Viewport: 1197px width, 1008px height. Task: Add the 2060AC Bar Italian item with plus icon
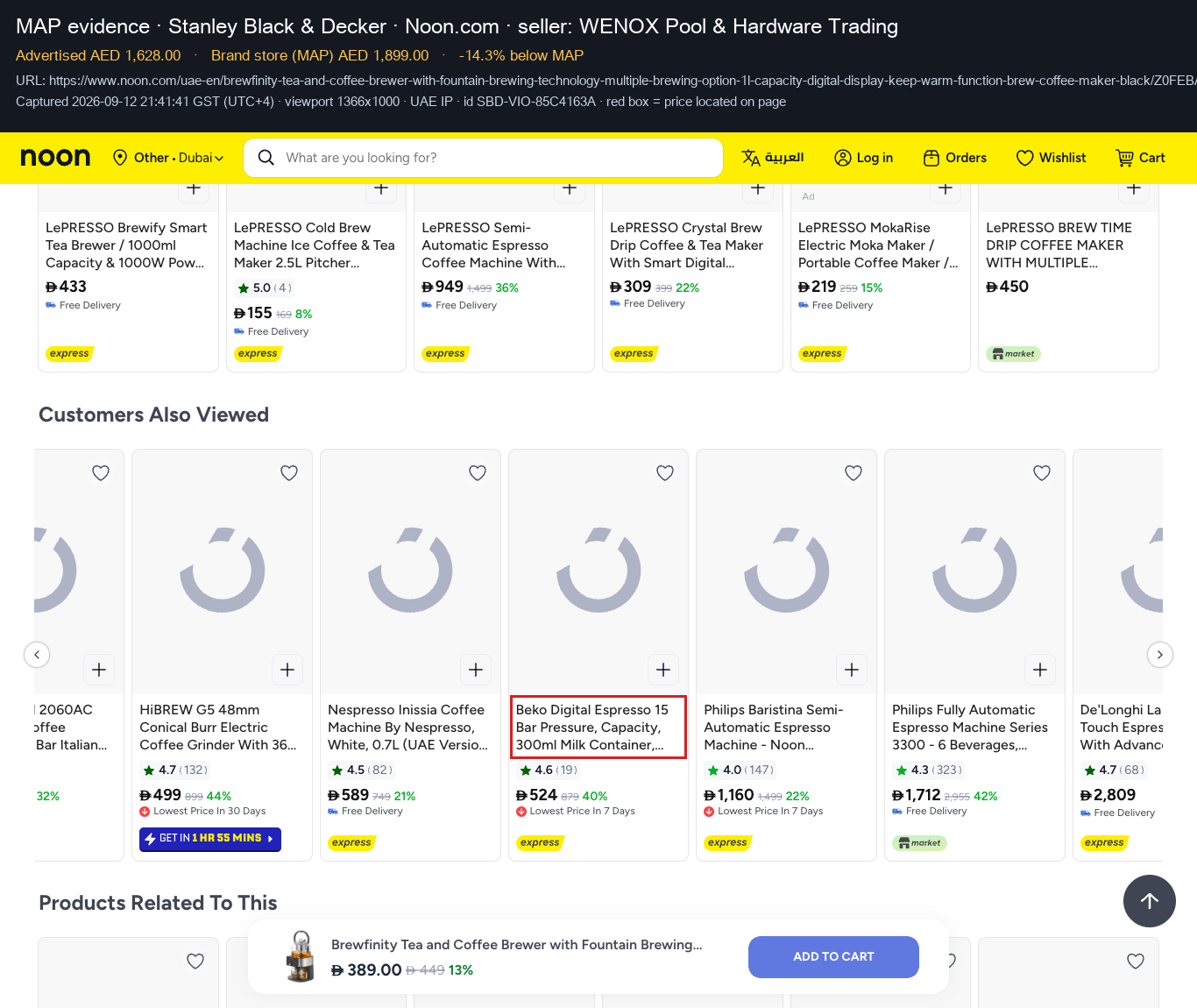(x=99, y=670)
